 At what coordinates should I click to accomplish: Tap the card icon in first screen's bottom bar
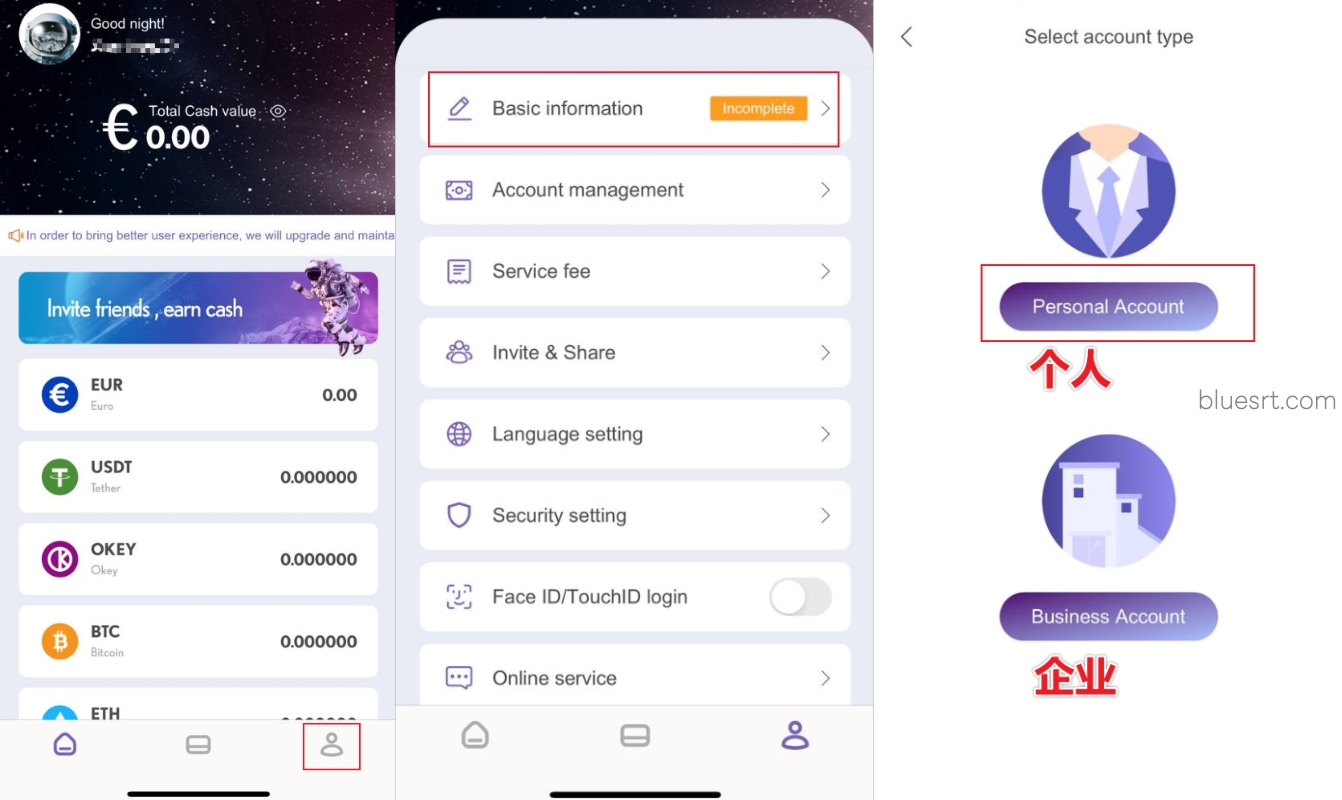click(198, 745)
